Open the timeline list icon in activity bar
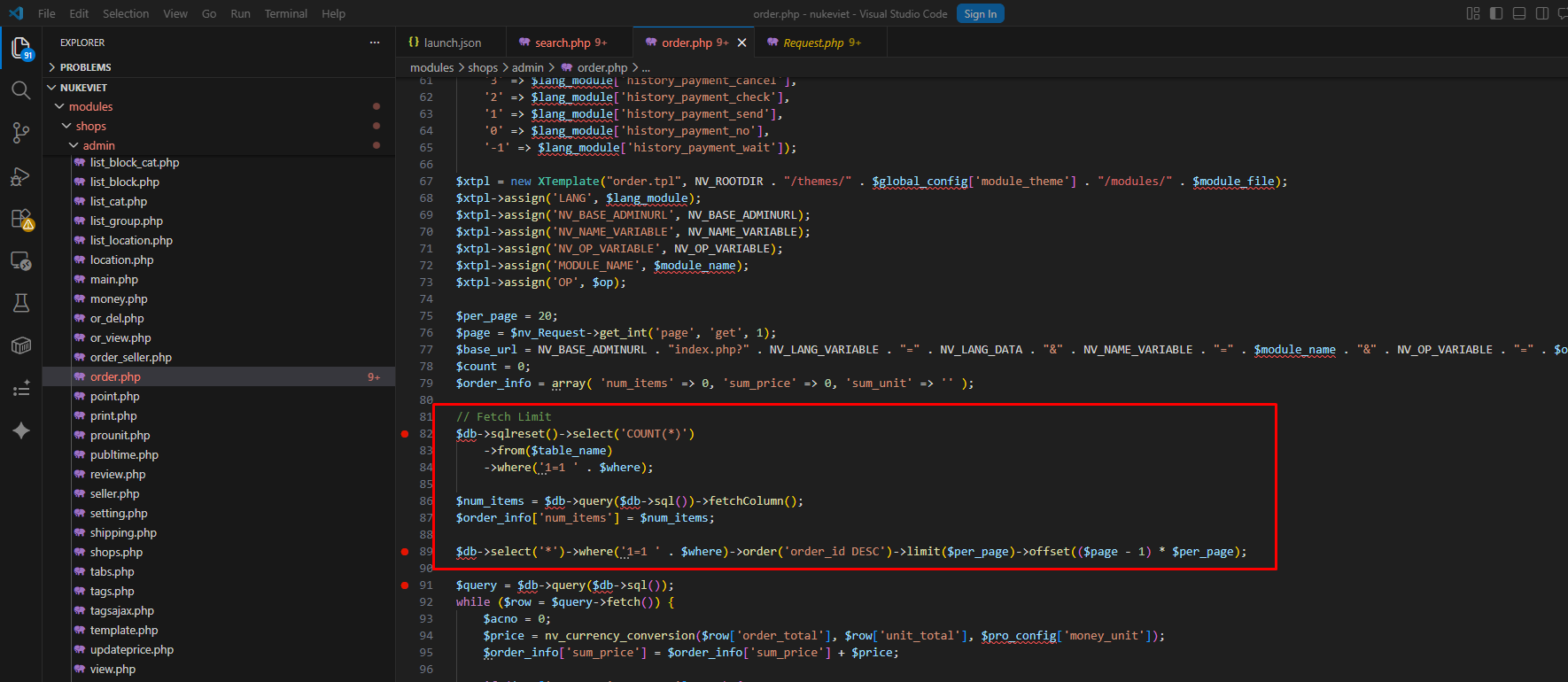1568x682 pixels. coord(21,389)
